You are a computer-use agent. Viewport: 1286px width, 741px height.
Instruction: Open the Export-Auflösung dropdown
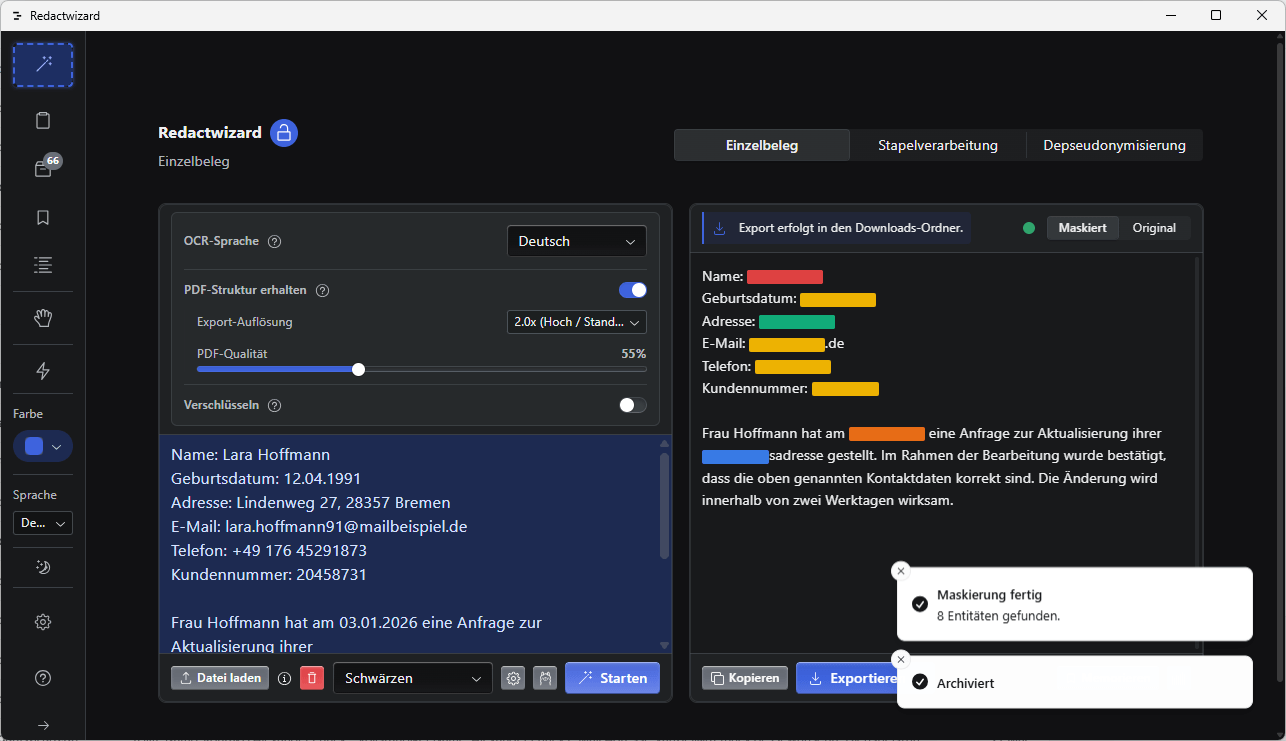tap(577, 322)
